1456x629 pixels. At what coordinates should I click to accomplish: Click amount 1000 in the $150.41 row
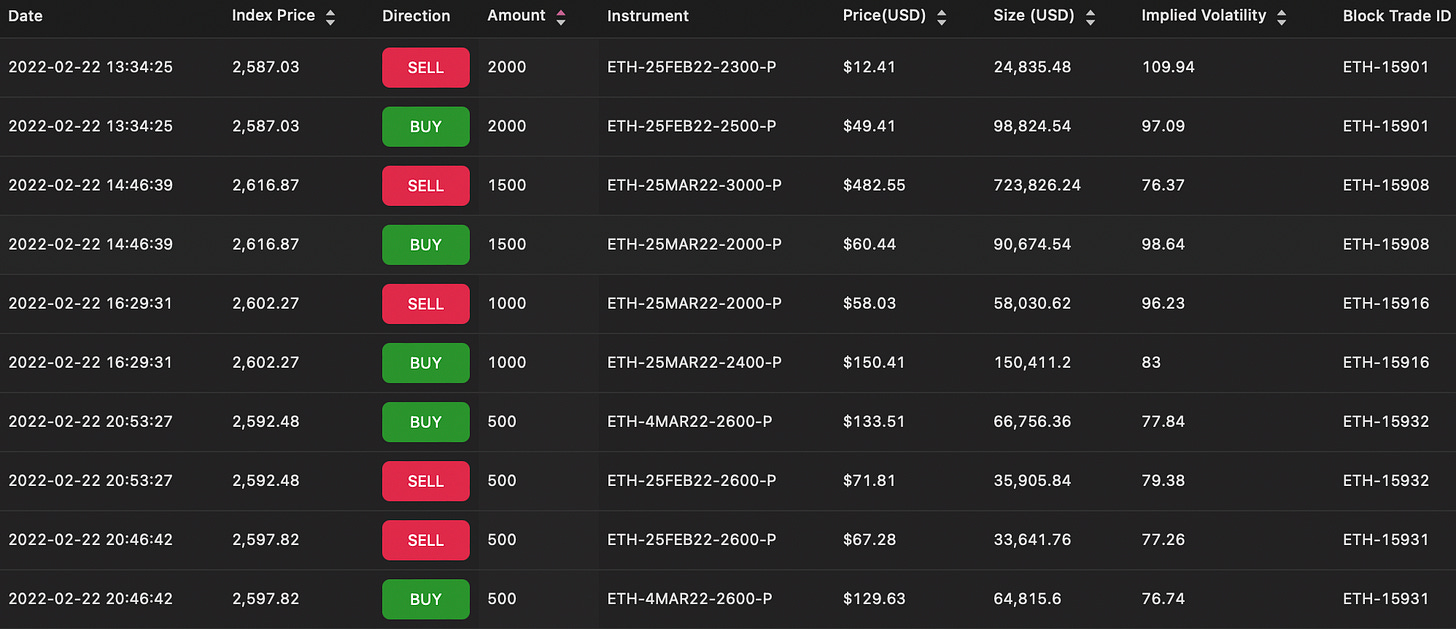point(507,362)
